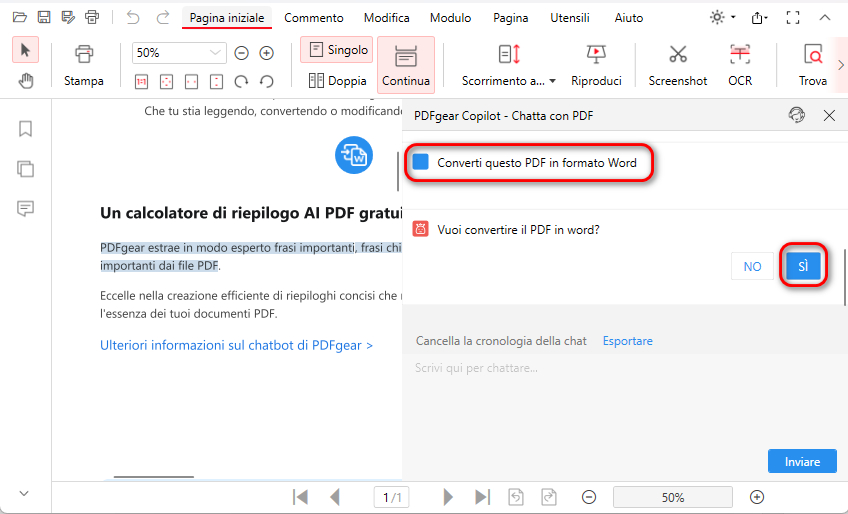Viewport: 848px width, 514px height.
Task: Open Ulteriori informazioni sul chatbot di PDFgear link
Action: coord(236,345)
